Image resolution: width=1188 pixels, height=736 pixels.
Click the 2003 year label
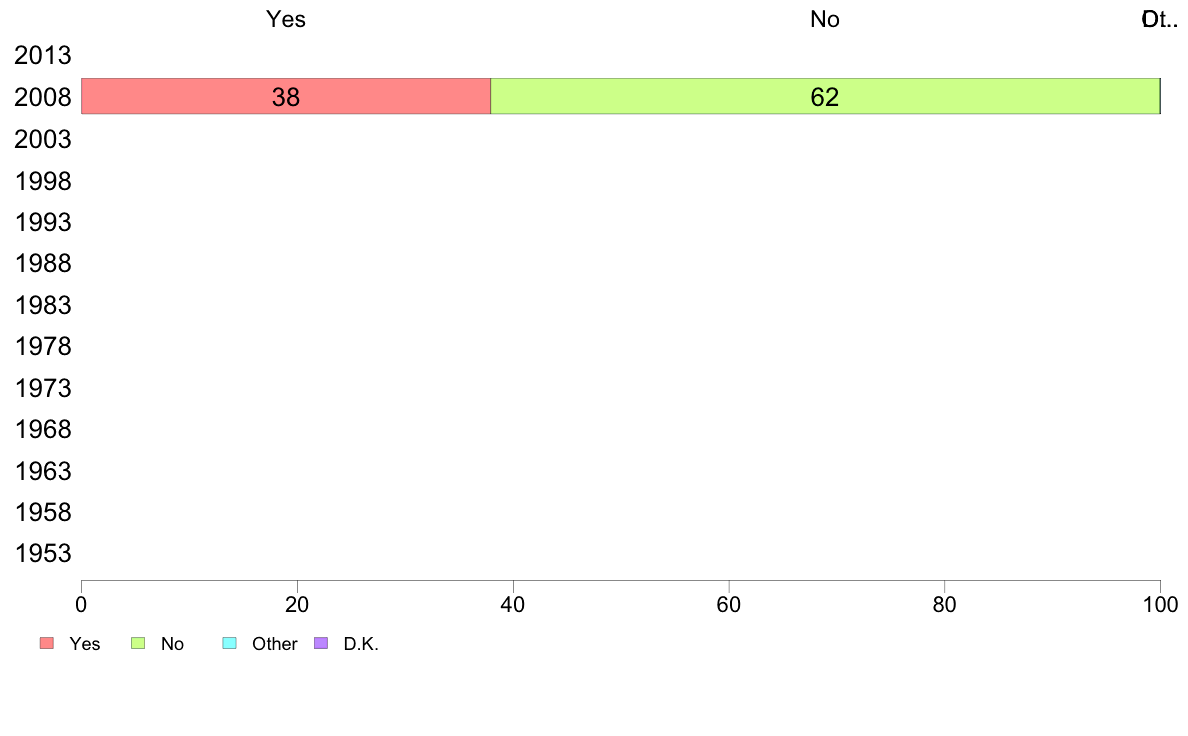click(x=42, y=139)
